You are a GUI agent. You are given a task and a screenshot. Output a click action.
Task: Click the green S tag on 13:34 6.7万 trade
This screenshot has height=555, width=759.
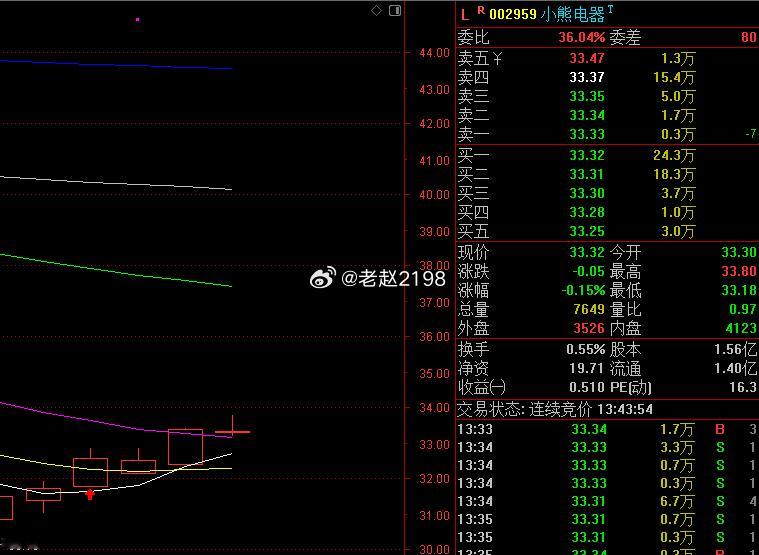tap(720, 501)
